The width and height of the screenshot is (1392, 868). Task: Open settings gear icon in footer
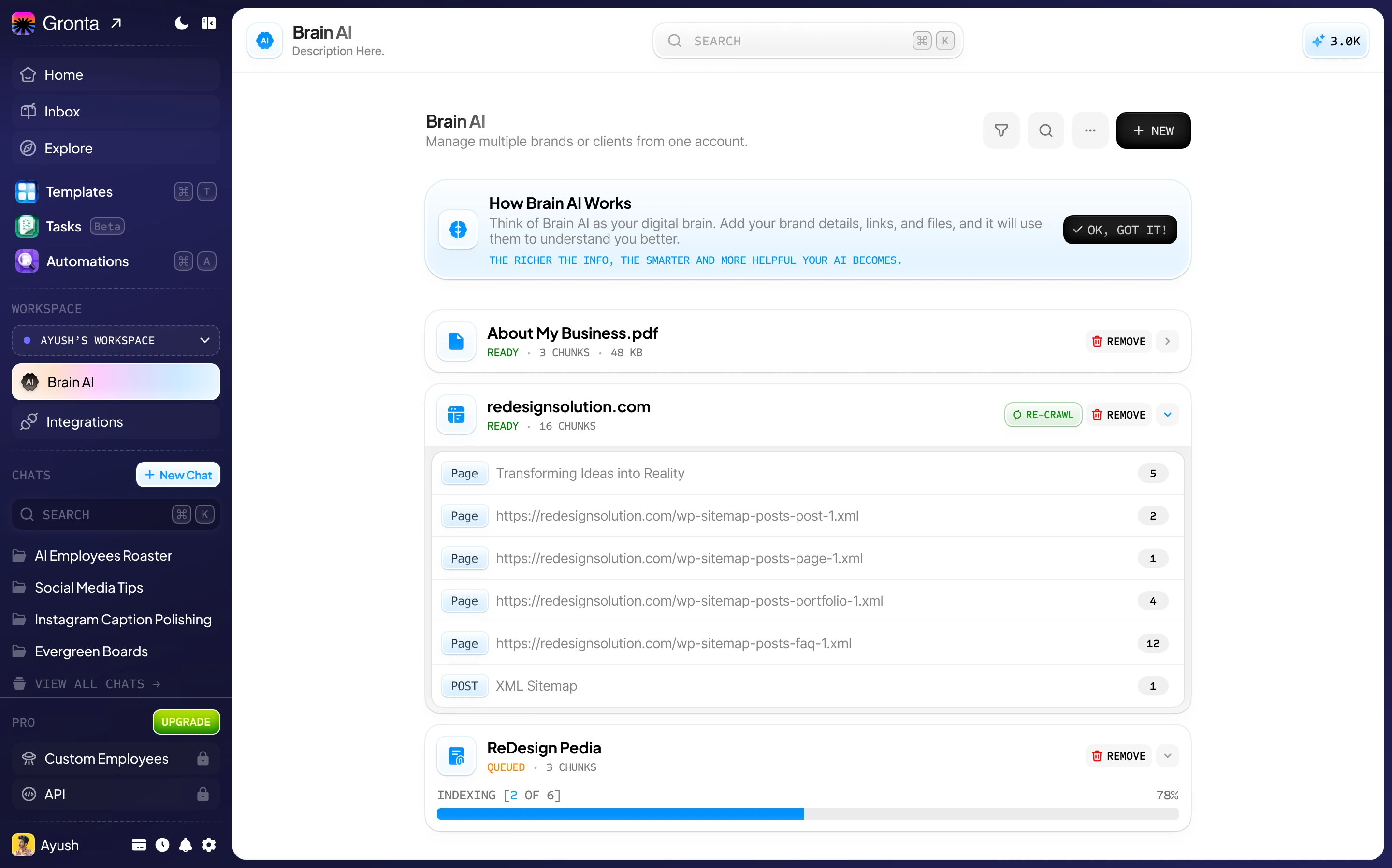pyautogui.click(x=209, y=844)
